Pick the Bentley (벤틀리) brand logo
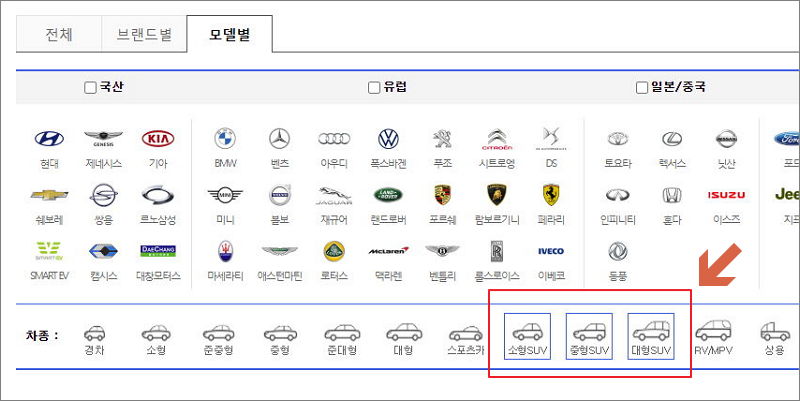Viewport: 800px width, 401px height. [x=442, y=251]
